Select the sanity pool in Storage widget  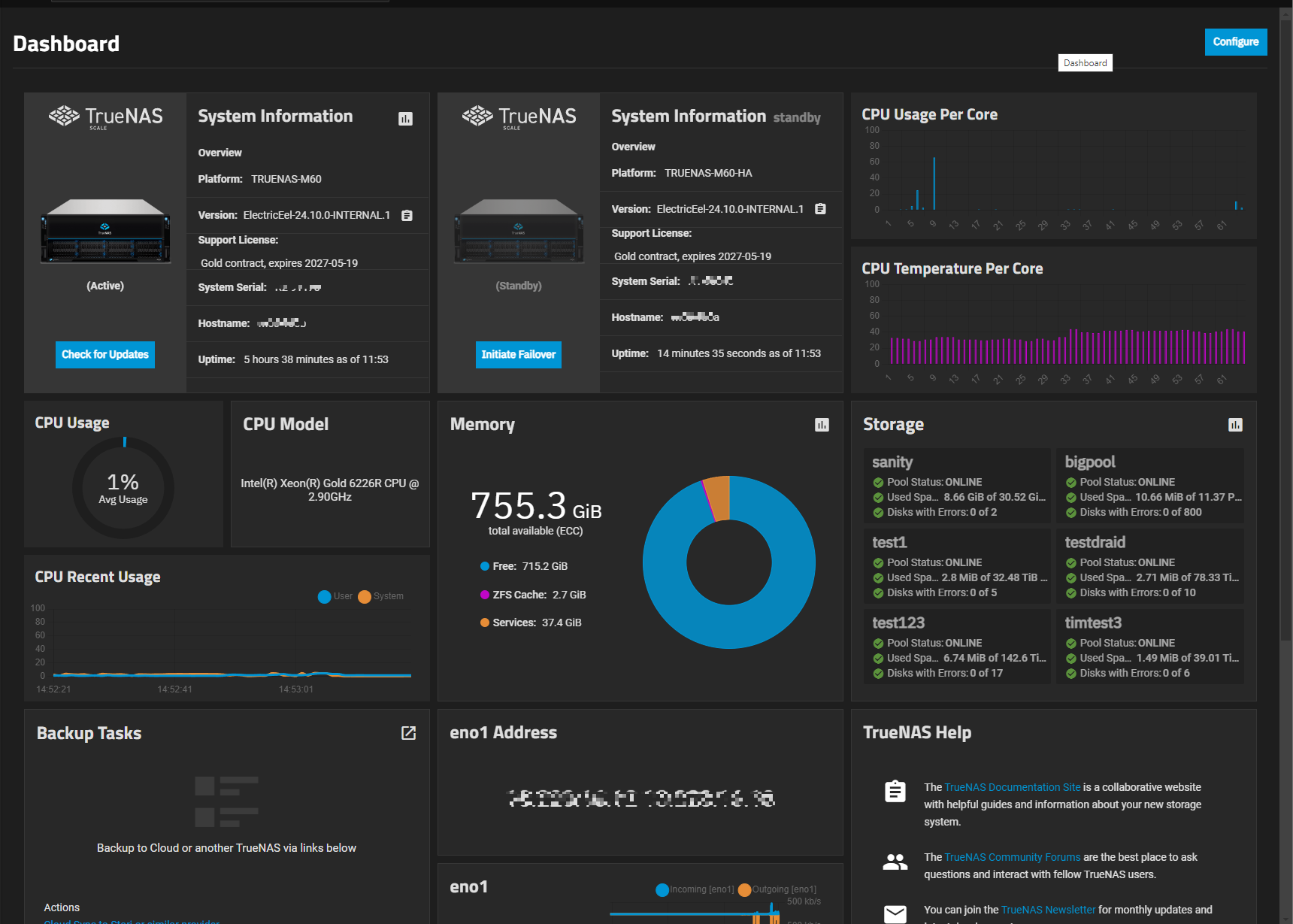coord(956,486)
